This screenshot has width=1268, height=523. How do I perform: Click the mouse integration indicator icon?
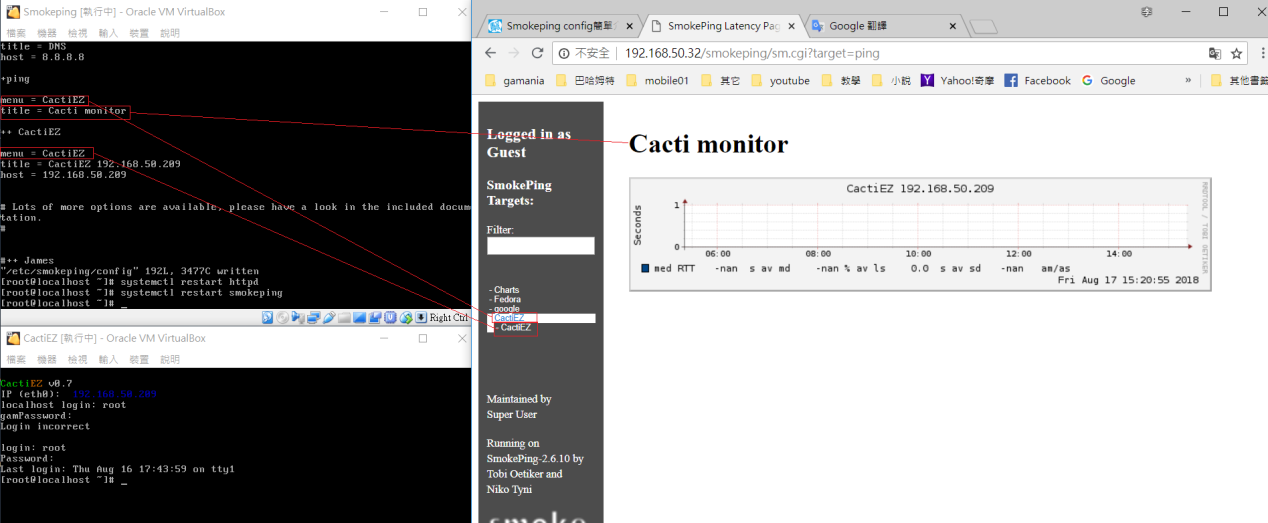tap(406, 318)
